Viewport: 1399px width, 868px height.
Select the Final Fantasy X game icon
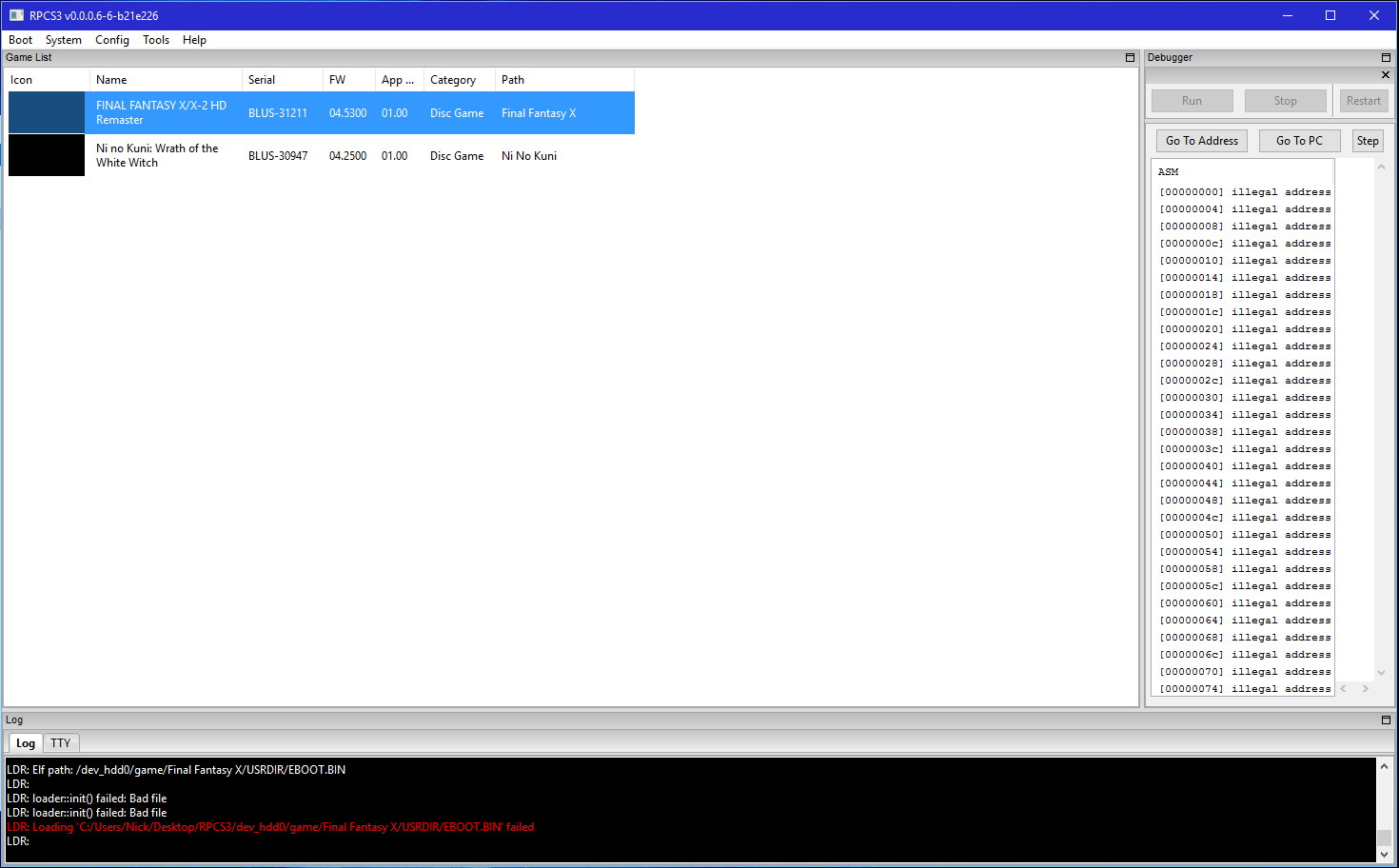tap(47, 112)
